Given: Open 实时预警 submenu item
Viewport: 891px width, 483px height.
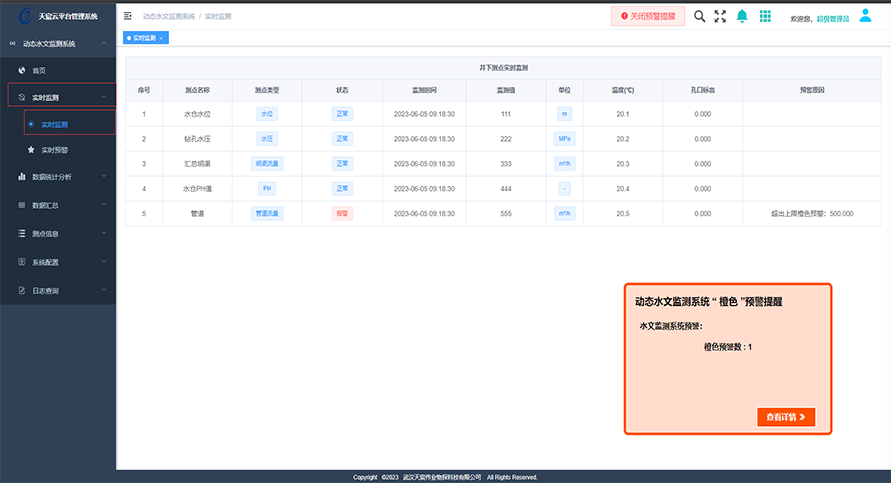Looking at the screenshot, I should click(54, 149).
